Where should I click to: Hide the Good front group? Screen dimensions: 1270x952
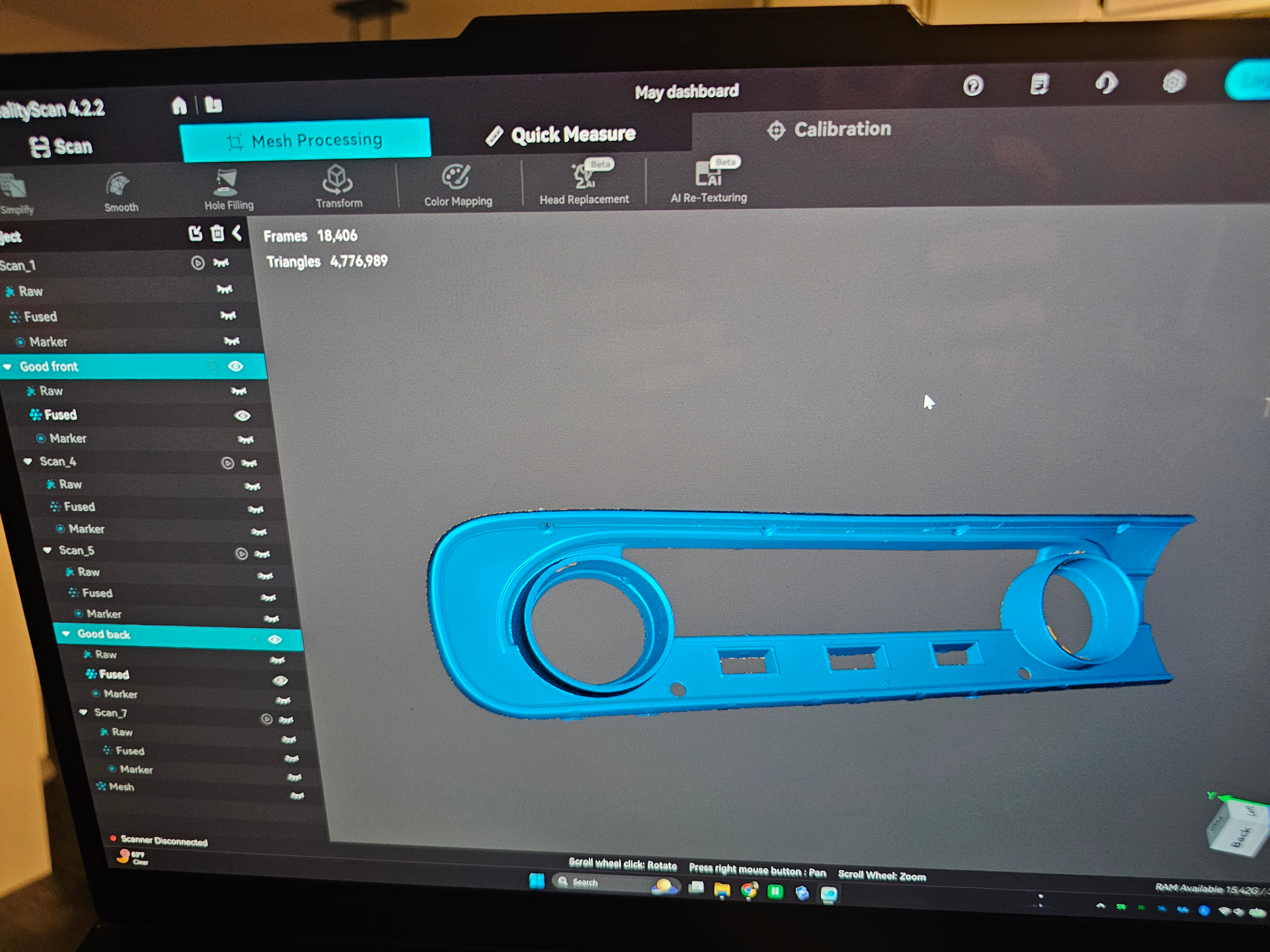[x=235, y=366]
